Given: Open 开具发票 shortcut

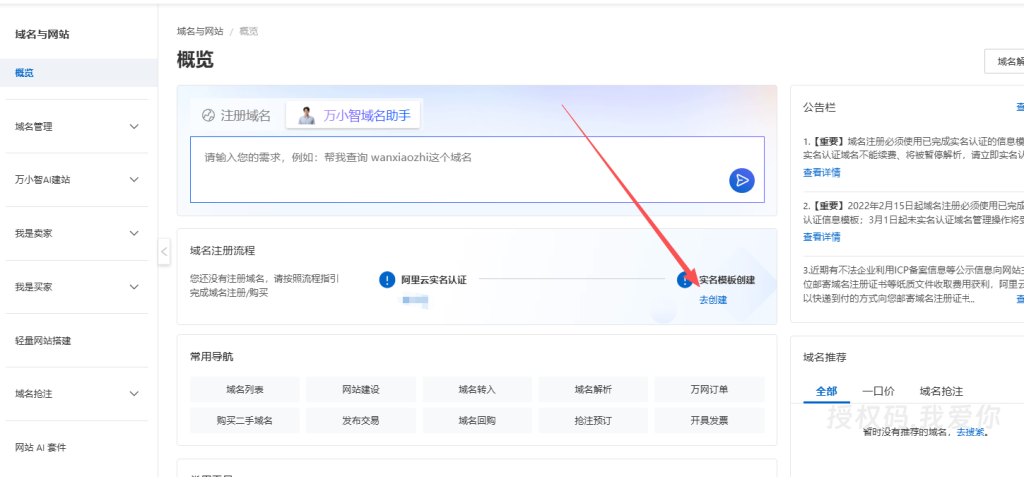Looking at the screenshot, I should coord(709,420).
